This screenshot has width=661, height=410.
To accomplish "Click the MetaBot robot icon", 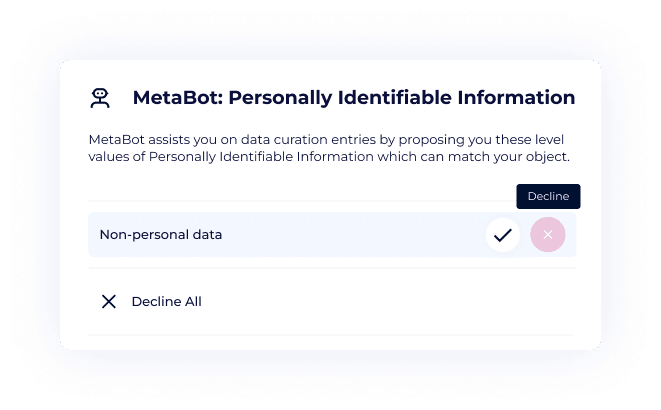I will 99,98.
